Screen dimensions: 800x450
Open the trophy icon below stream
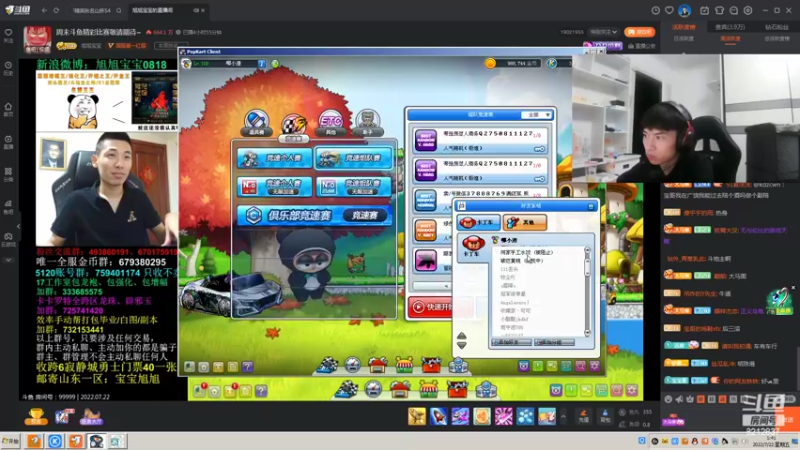click(36, 417)
